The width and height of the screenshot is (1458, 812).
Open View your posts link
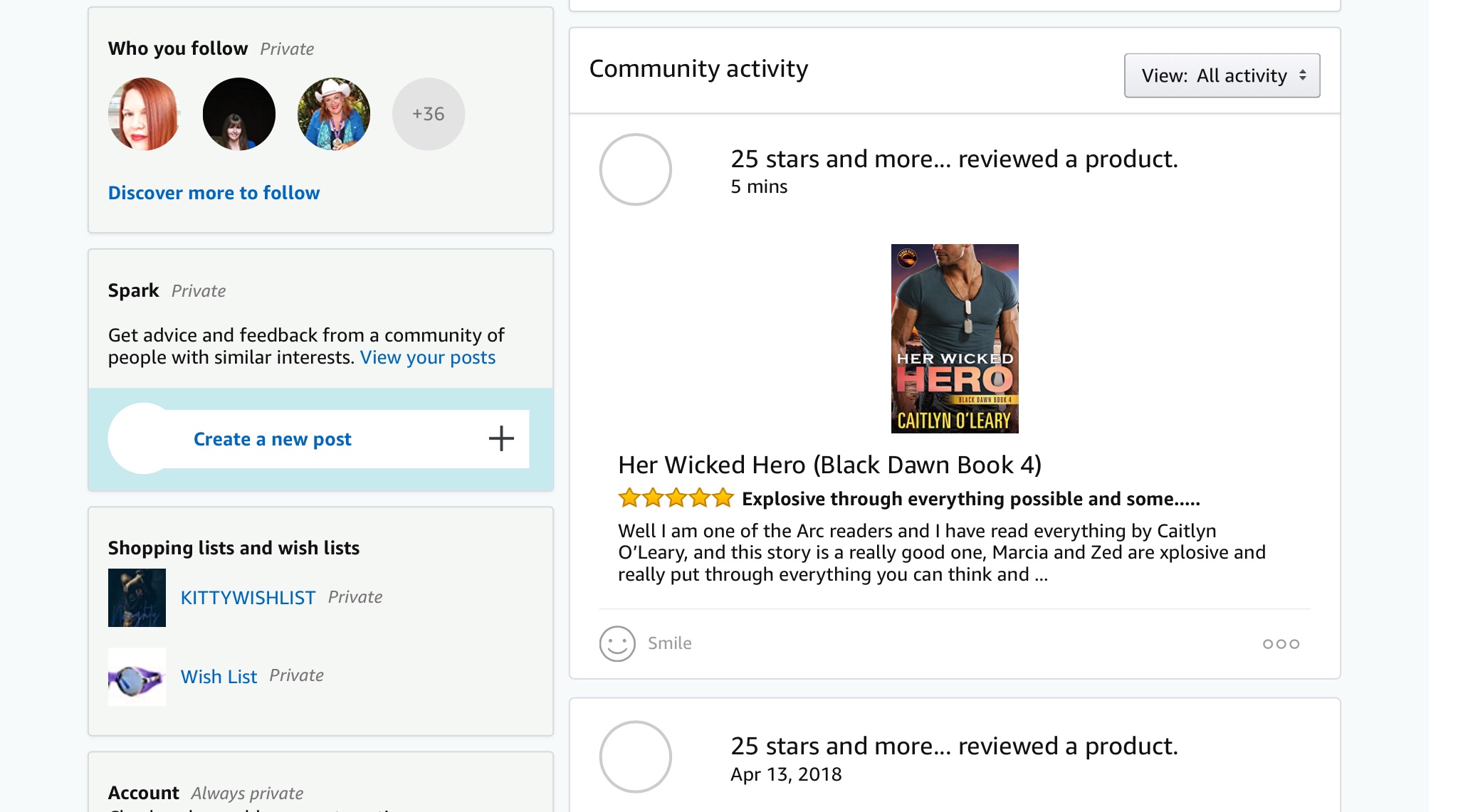[x=427, y=357]
